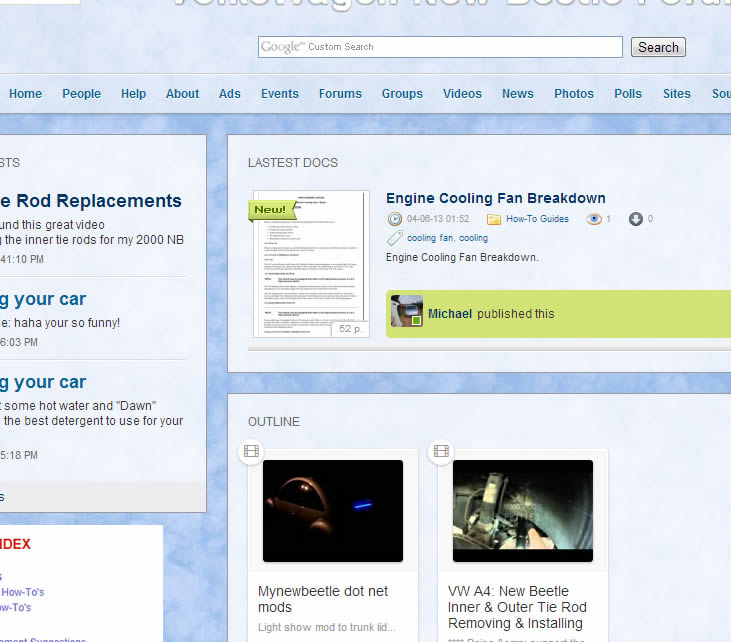This screenshot has height=642, width=731.
Task: Click the Michael author name link
Action: 450,314
